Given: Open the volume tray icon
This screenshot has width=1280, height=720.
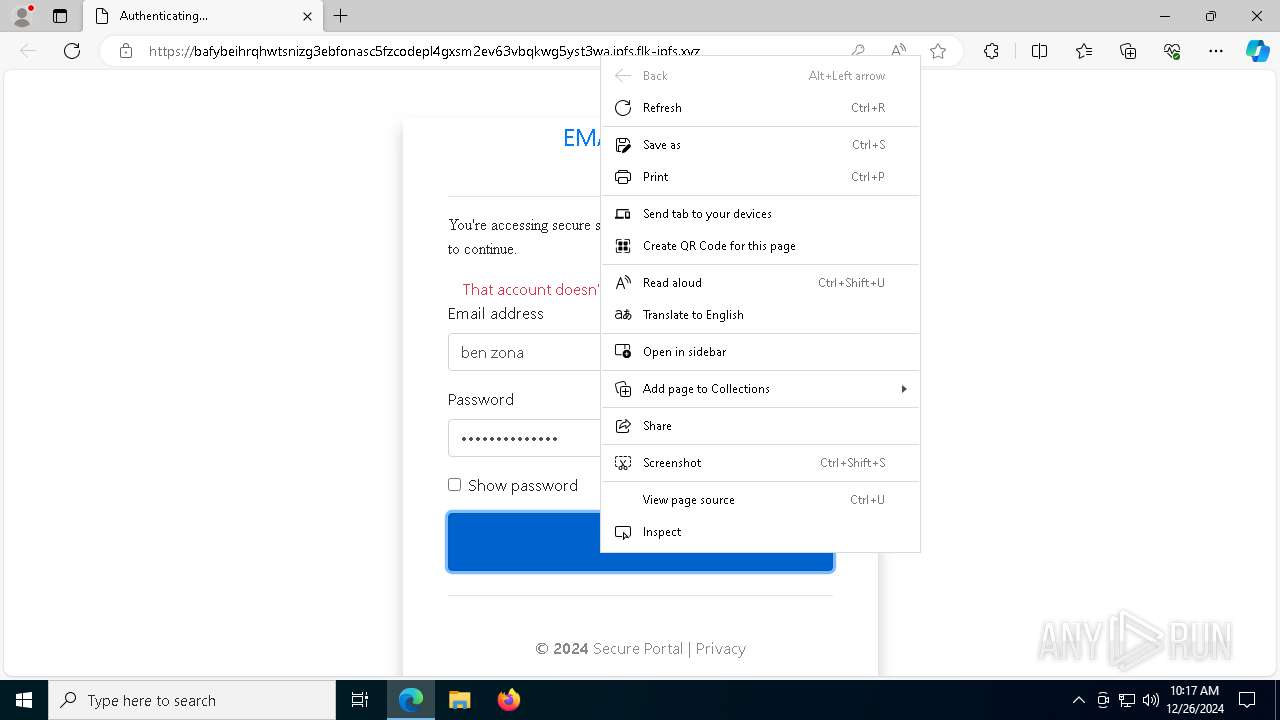Looking at the screenshot, I should point(1150,700).
